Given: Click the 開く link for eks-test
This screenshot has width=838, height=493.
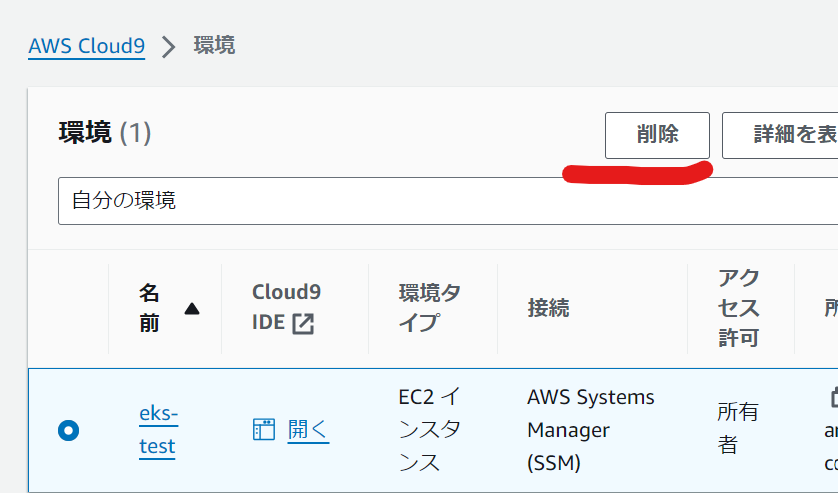Looking at the screenshot, I should 308,429.
